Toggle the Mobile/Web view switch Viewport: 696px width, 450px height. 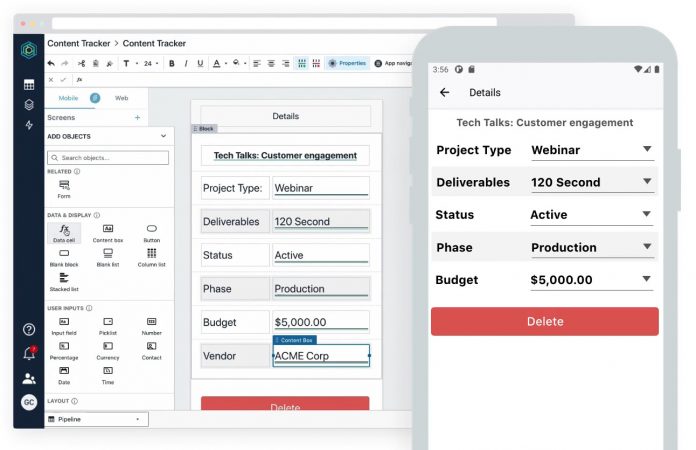pyautogui.click(x=95, y=98)
